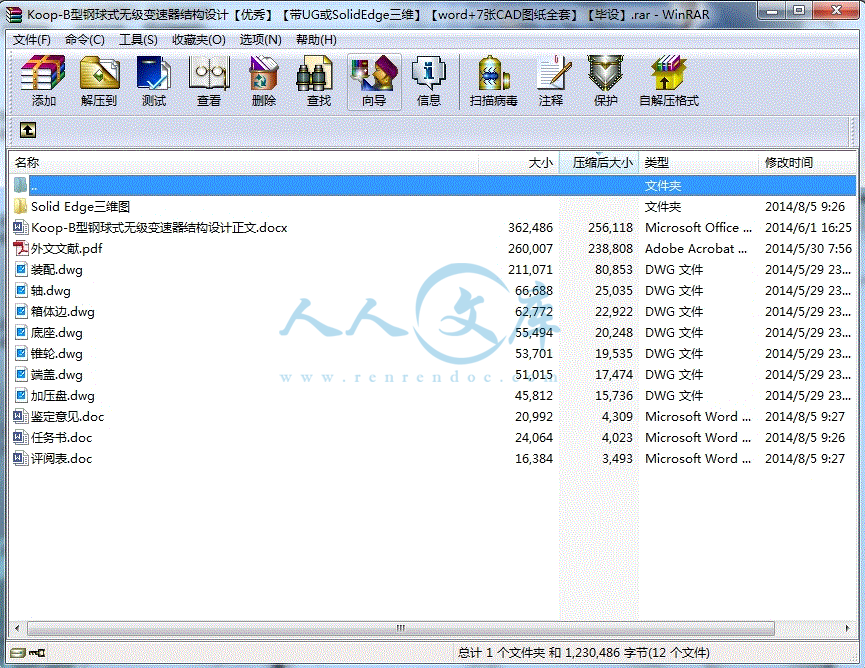Click the status bar file total text
The height and width of the screenshot is (668, 865).
coord(584,653)
